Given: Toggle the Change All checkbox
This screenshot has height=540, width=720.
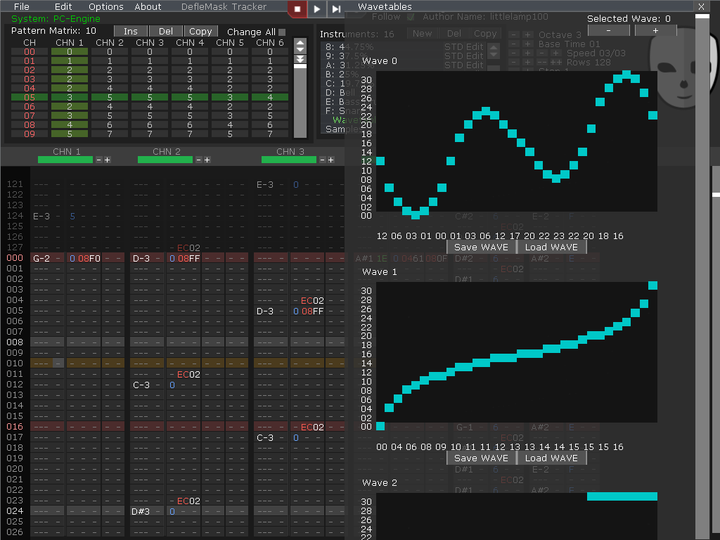Looking at the screenshot, I should point(282,32).
